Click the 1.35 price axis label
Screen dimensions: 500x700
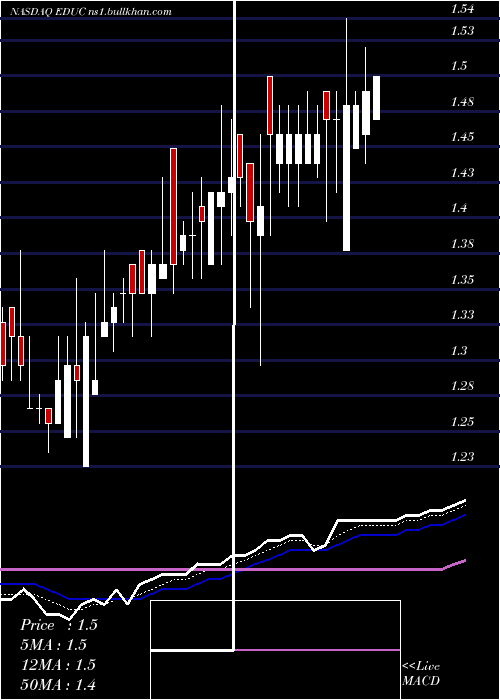point(462,280)
